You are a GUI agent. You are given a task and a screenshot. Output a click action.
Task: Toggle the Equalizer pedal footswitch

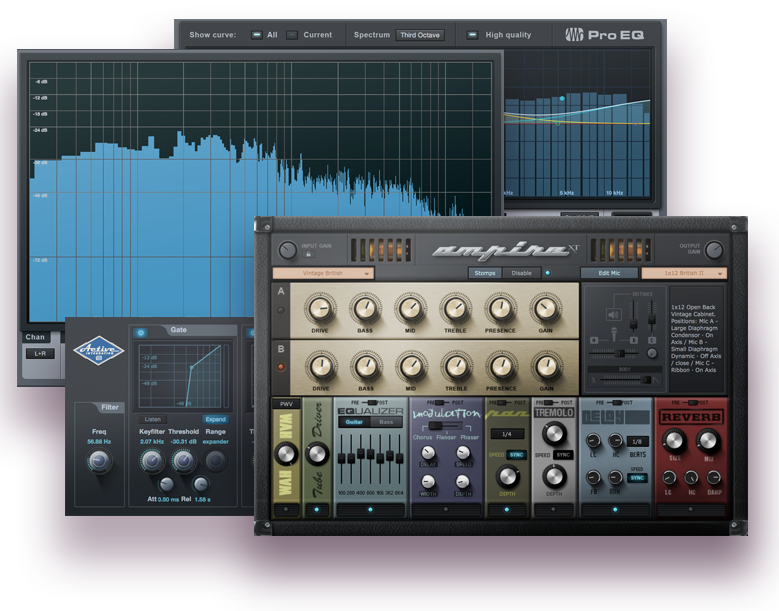pyautogui.click(x=370, y=510)
